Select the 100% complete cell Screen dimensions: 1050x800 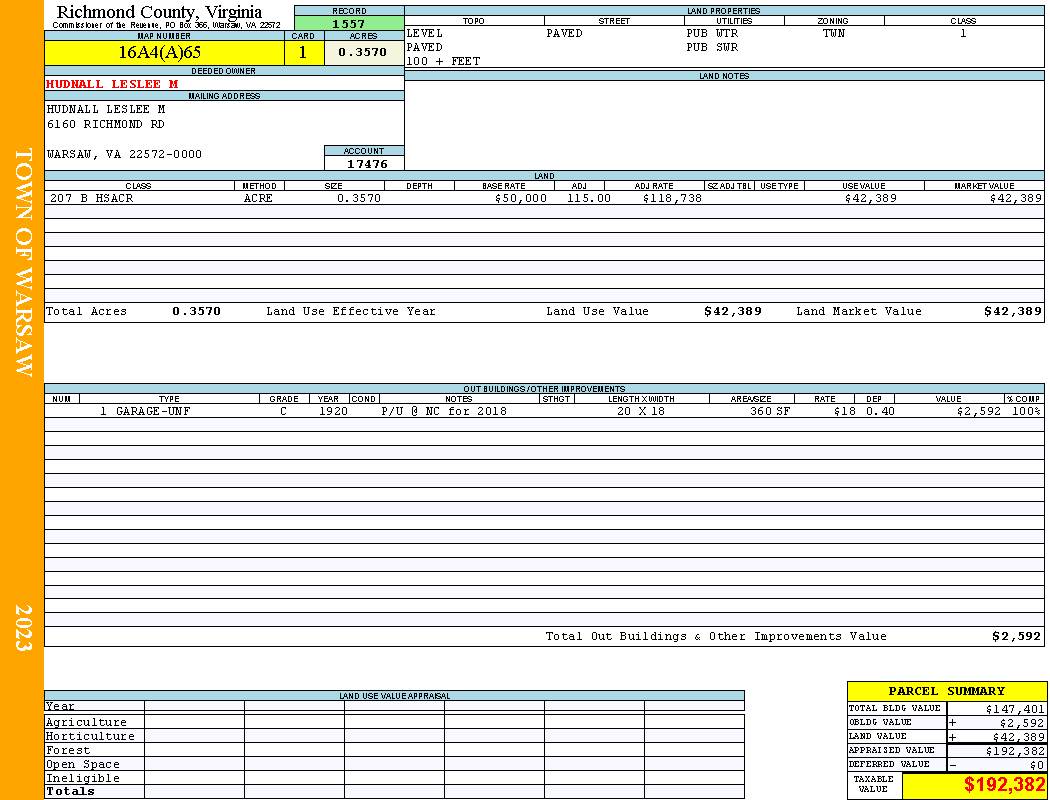click(1026, 411)
